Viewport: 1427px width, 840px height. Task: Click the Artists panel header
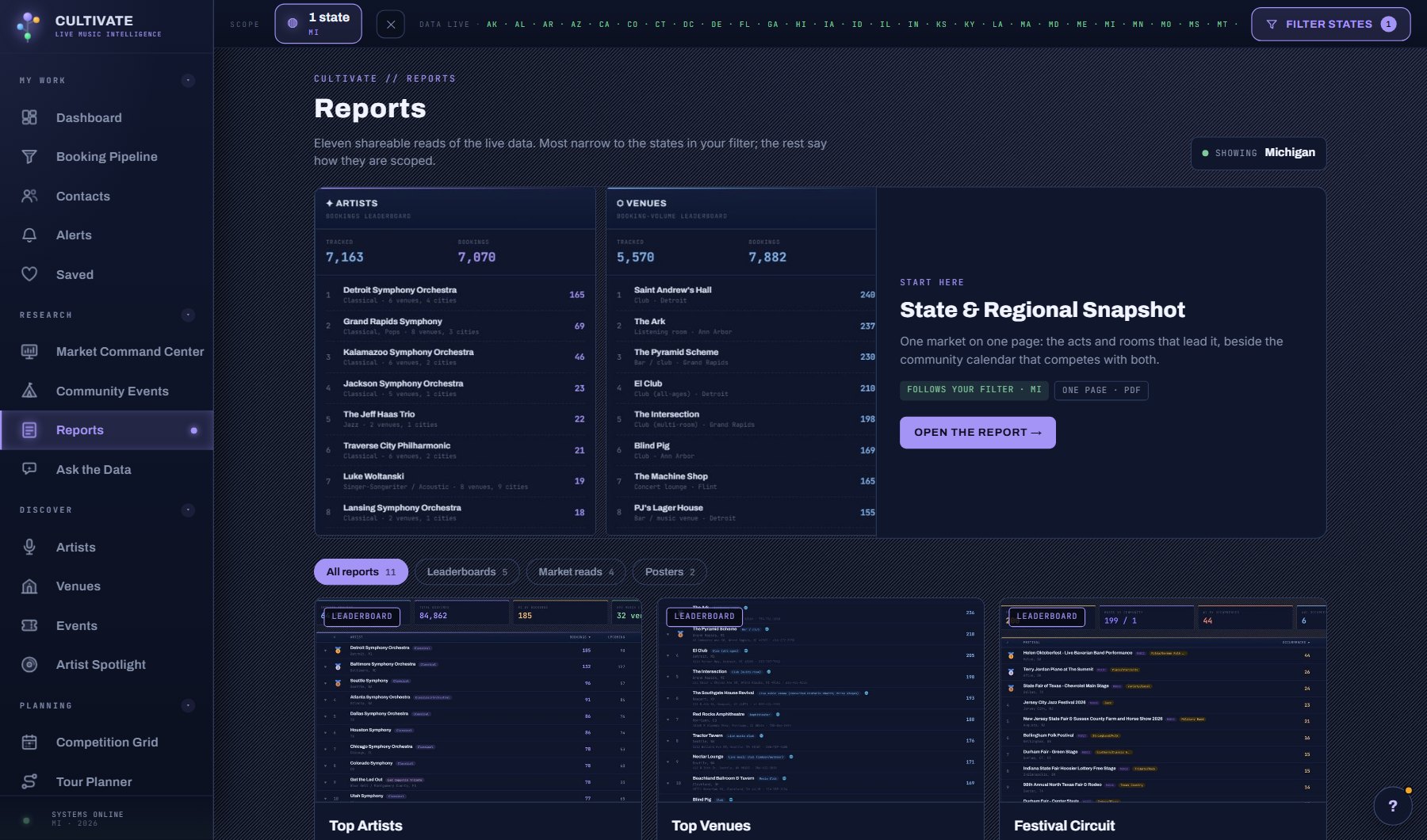click(x=455, y=208)
